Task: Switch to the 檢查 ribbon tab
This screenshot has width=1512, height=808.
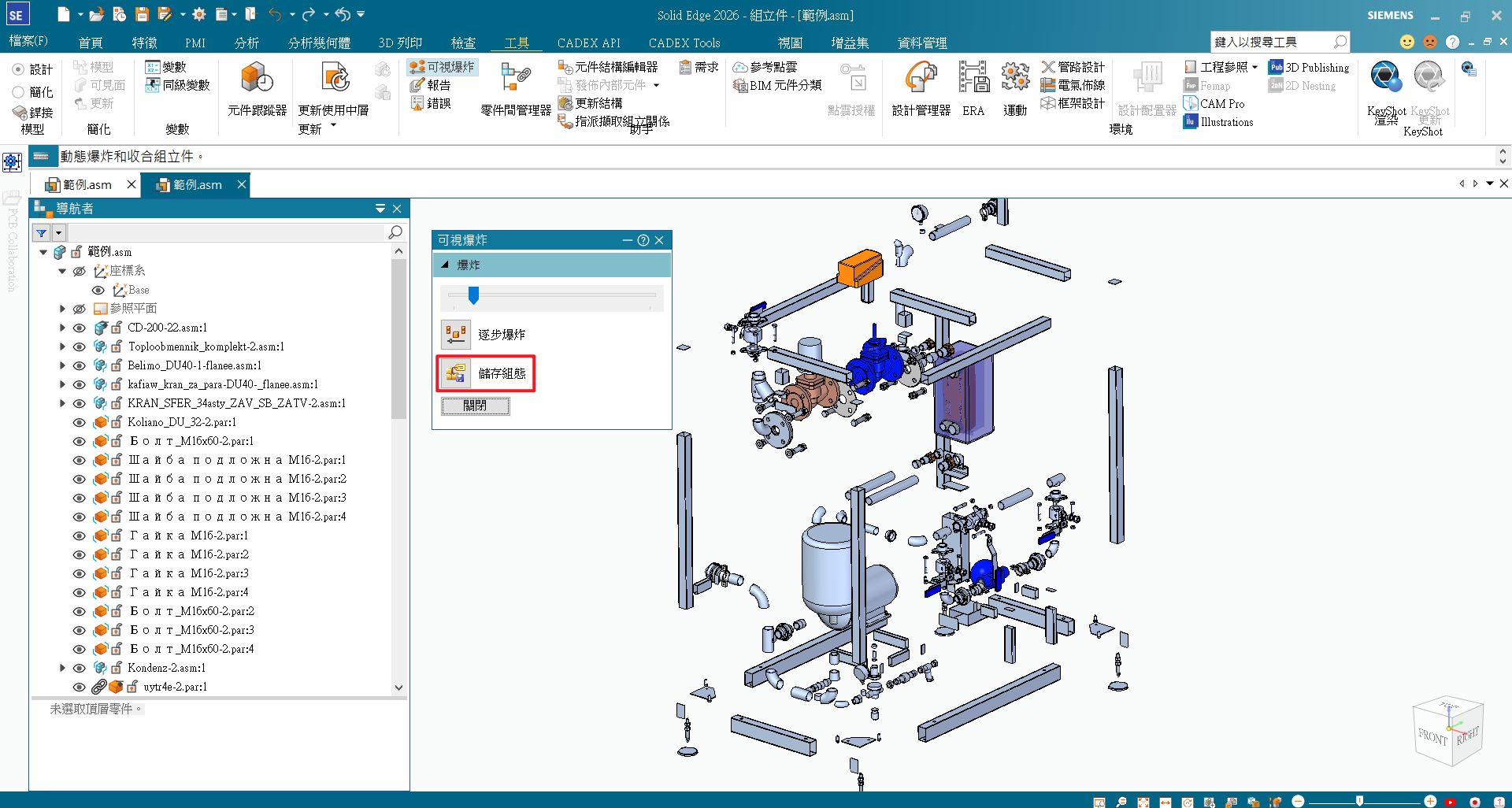Action: pos(463,43)
